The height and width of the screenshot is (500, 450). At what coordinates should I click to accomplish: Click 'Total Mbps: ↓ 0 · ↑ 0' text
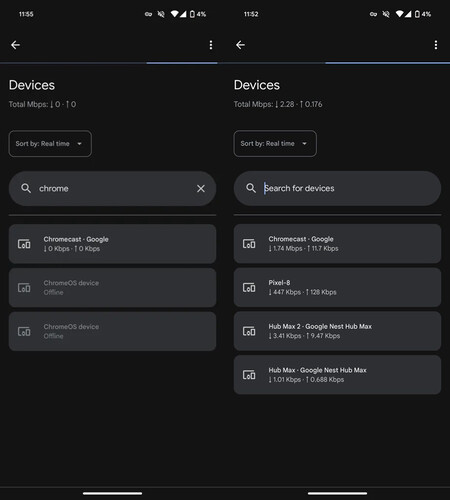tap(42, 104)
